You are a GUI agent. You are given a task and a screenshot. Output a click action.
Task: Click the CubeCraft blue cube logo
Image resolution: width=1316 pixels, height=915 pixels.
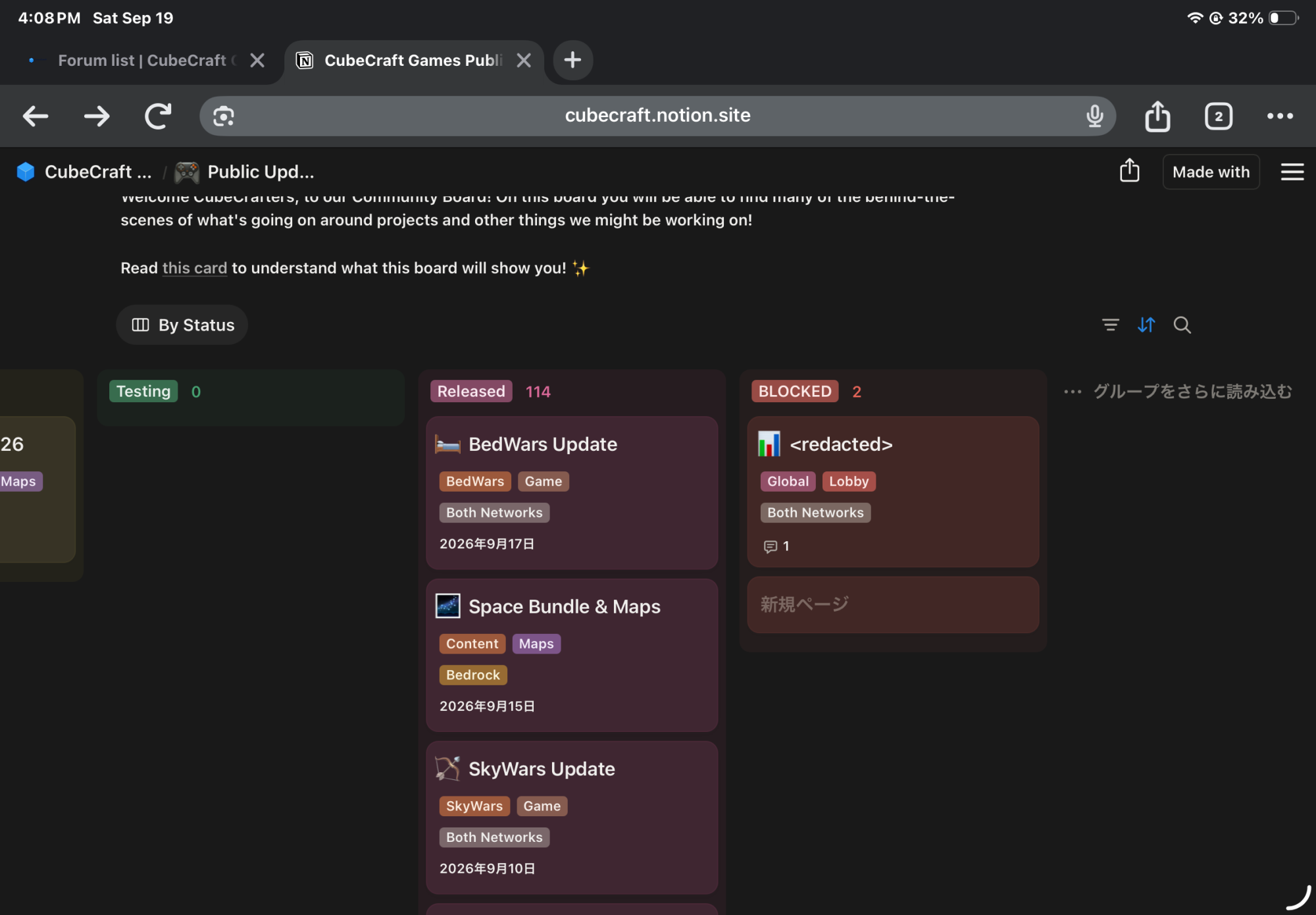click(26, 172)
